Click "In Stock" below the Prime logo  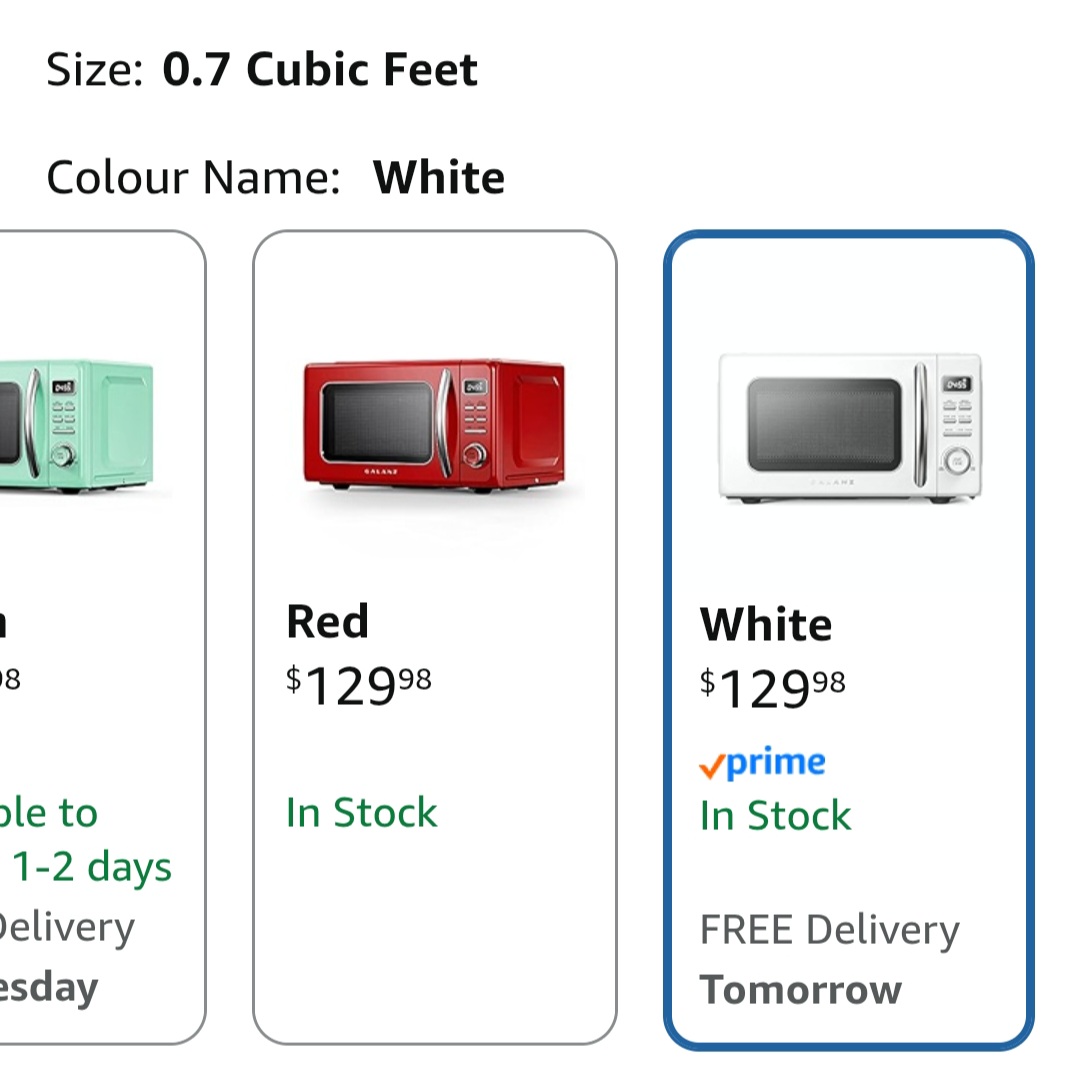(x=775, y=816)
